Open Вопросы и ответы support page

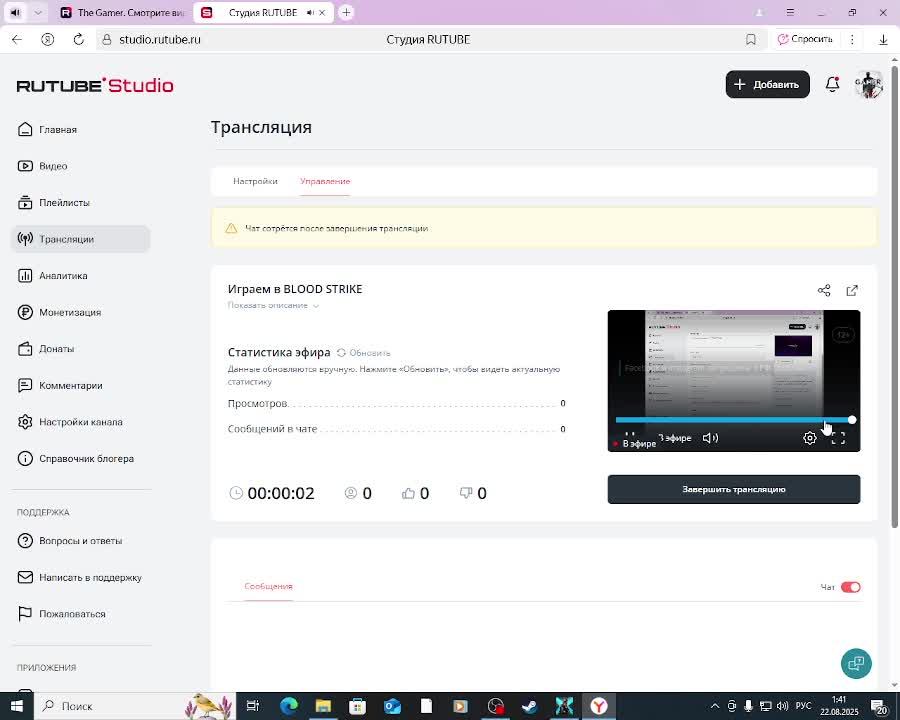(x=69, y=541)
